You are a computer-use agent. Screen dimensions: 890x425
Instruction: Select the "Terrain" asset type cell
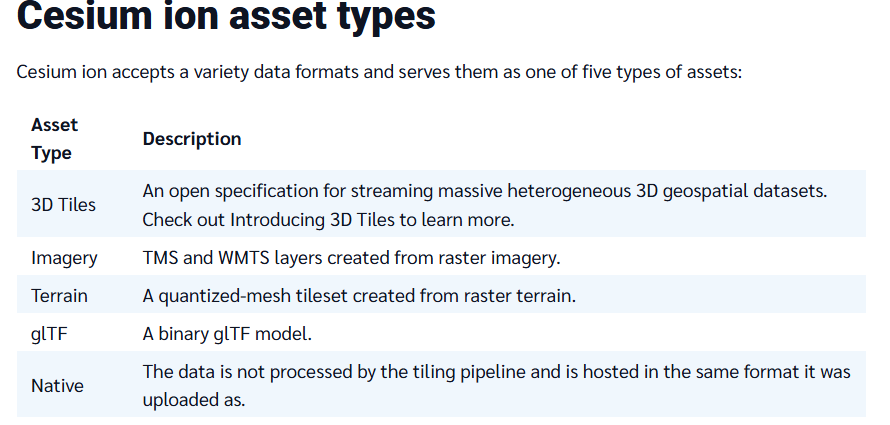(59, 296)
